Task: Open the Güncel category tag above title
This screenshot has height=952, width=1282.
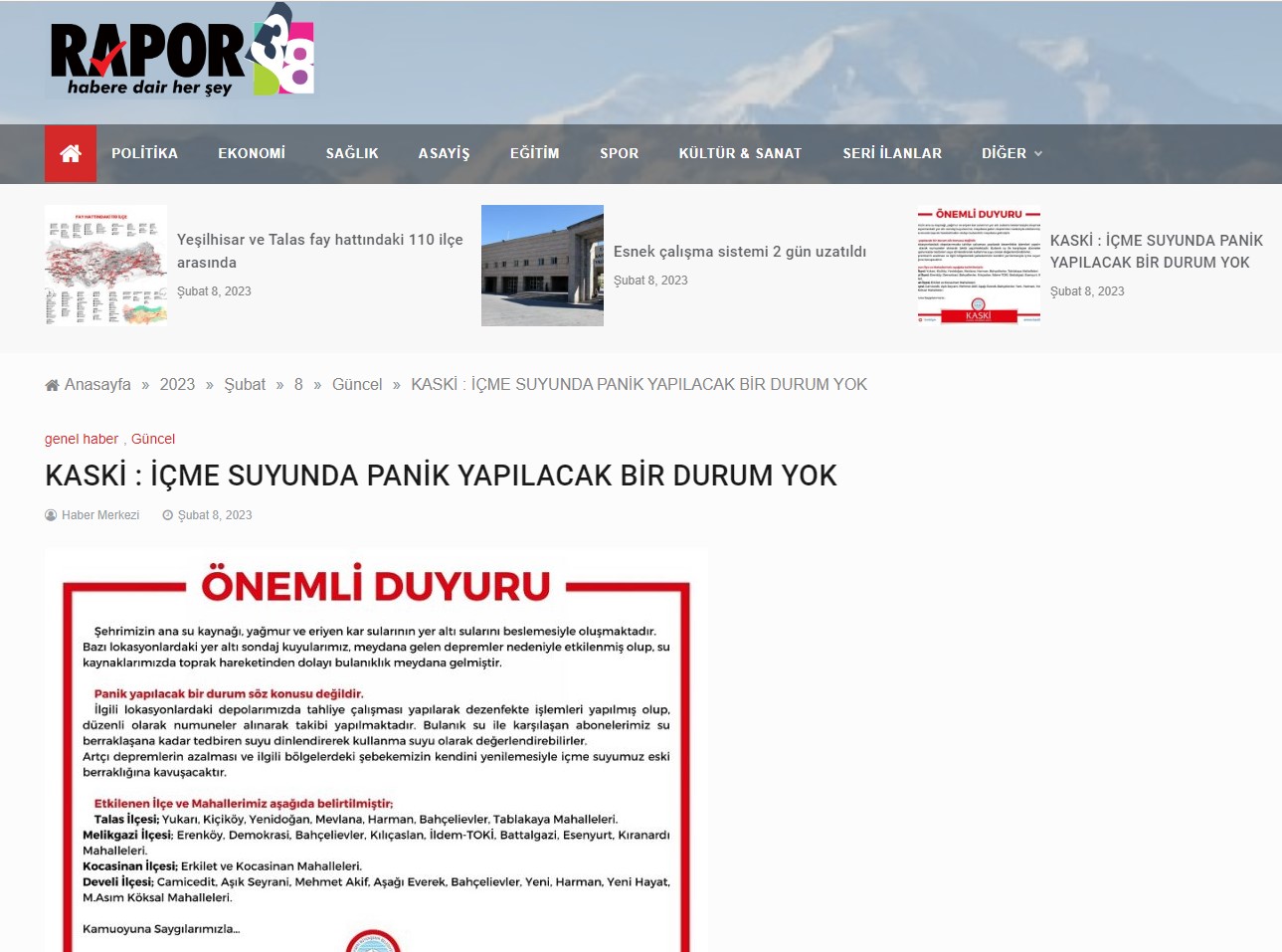Action: [153, 439]
